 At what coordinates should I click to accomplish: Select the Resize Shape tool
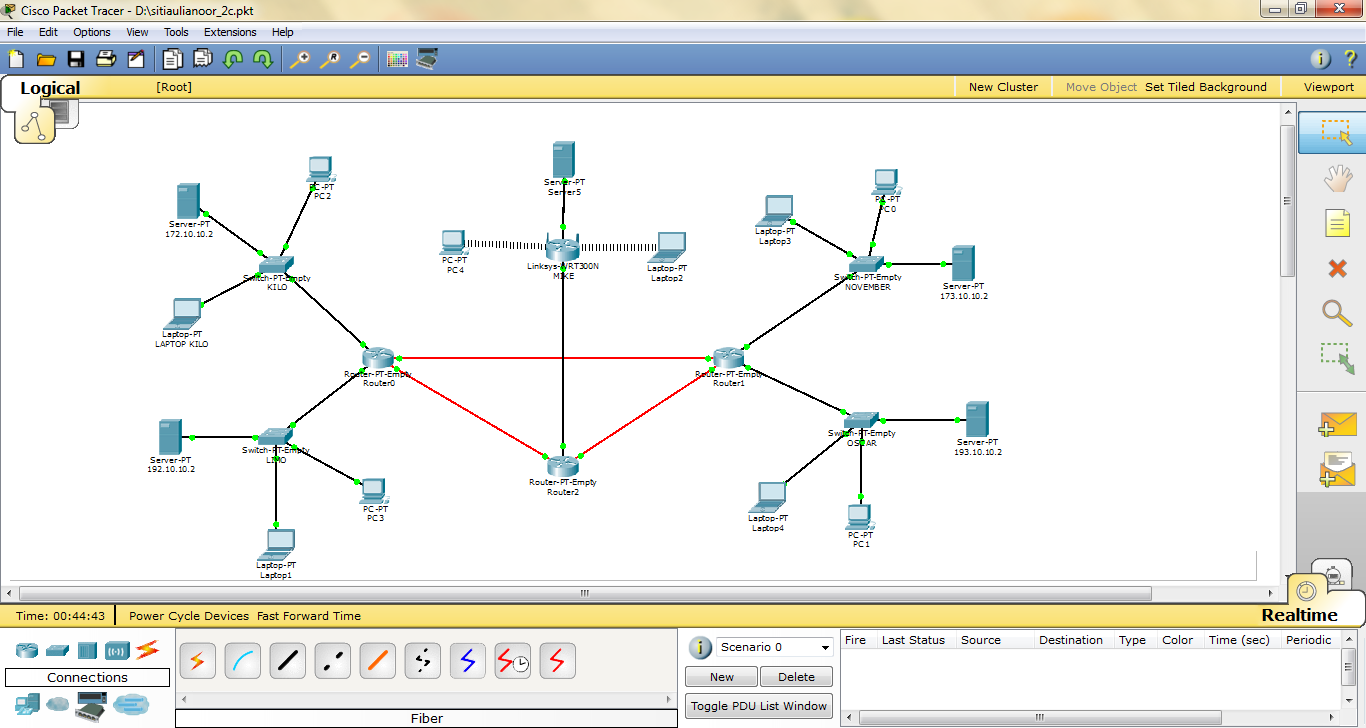click(x=1337, y=359)
